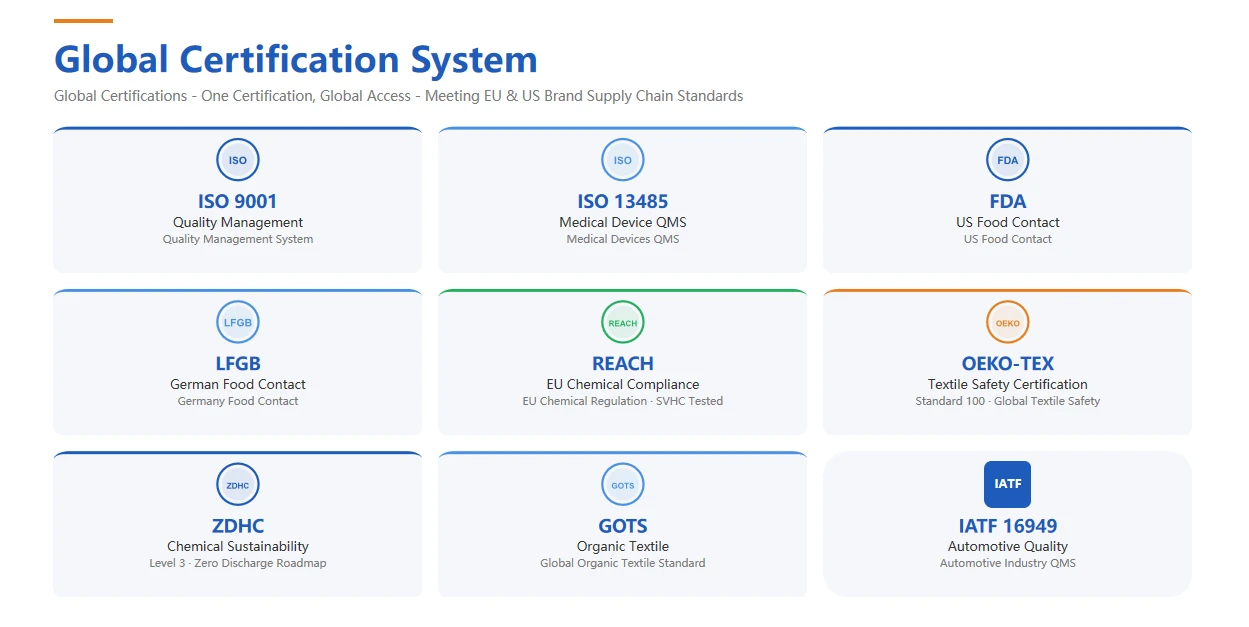Viewport: 1249px width, 627px height.
Task: Click the blue square IATF icon
Action: click(1007, 484)
